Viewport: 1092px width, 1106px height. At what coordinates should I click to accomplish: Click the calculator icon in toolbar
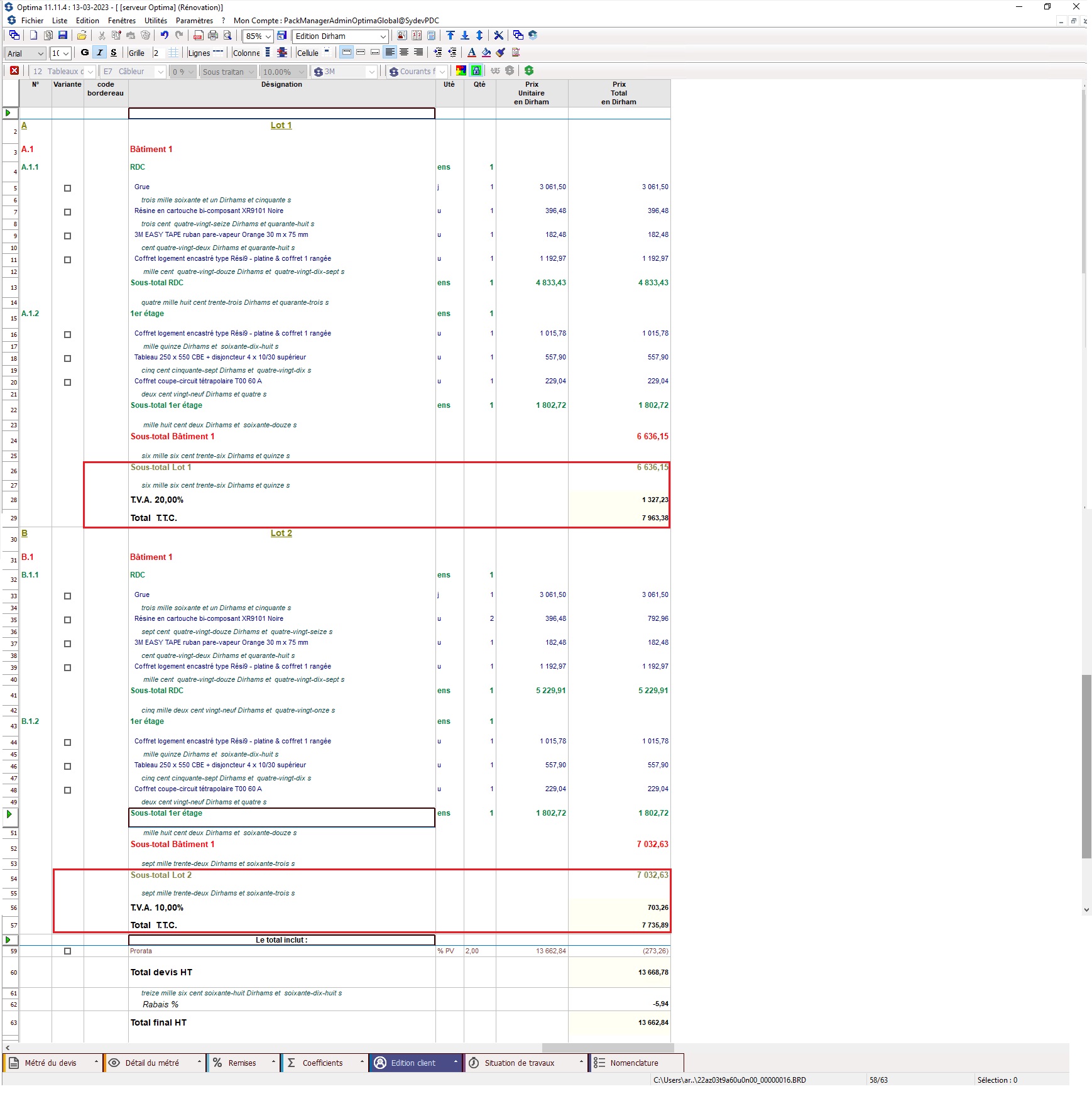pyautogui.click(x=431, y=36)
